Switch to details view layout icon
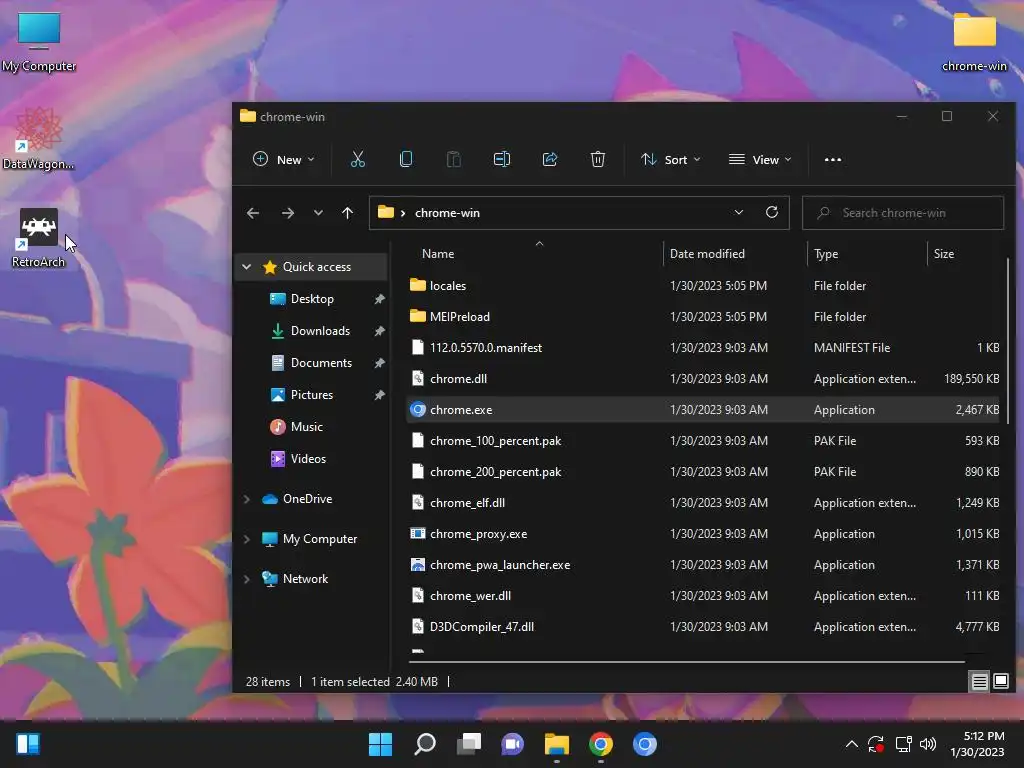The height and width of the screenshot is (768, 1024). (x=979, y=682)
